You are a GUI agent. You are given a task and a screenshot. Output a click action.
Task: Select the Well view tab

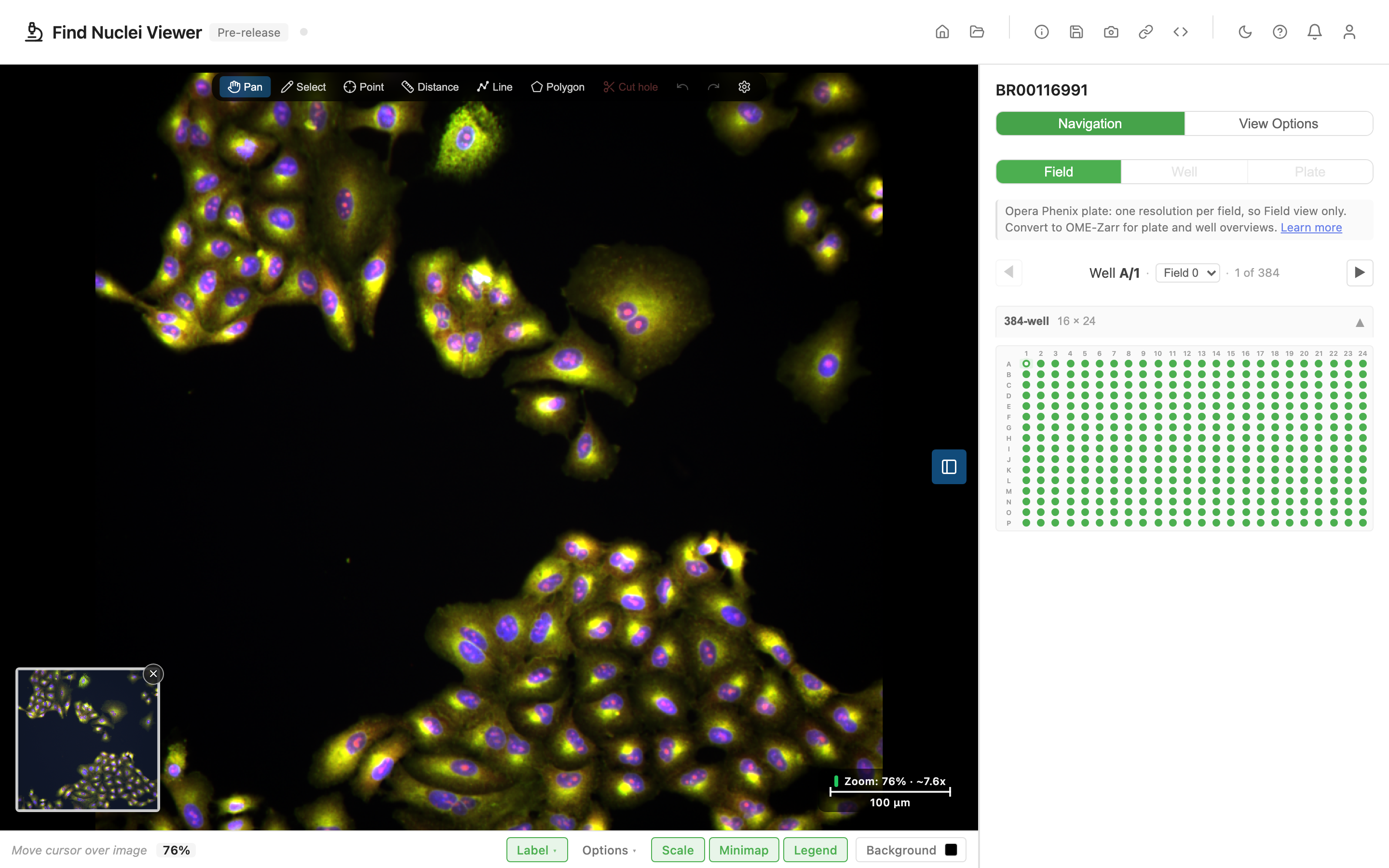(1184, 172)
